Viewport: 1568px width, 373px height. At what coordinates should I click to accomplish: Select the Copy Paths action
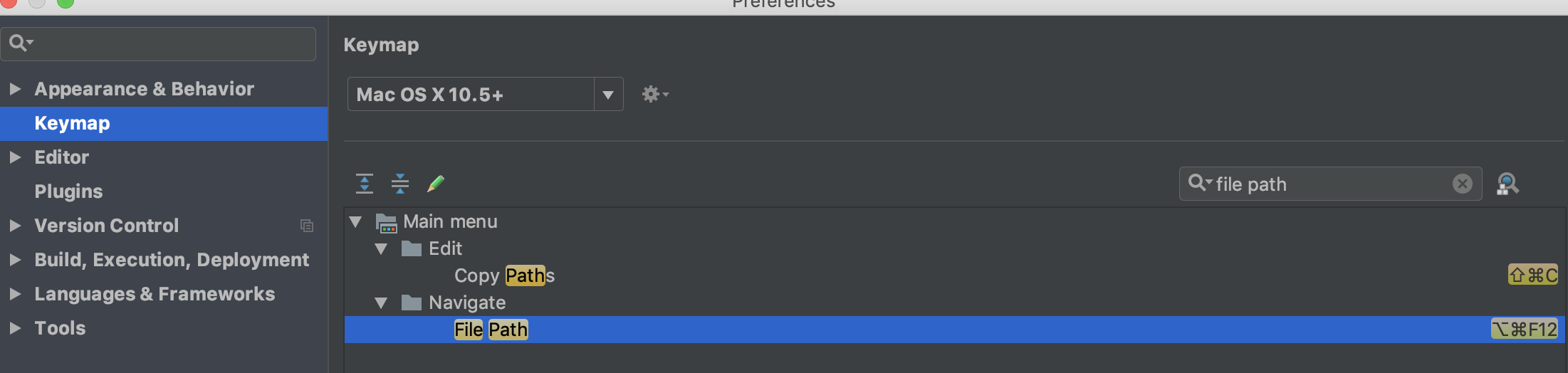(x=504, y=275)
